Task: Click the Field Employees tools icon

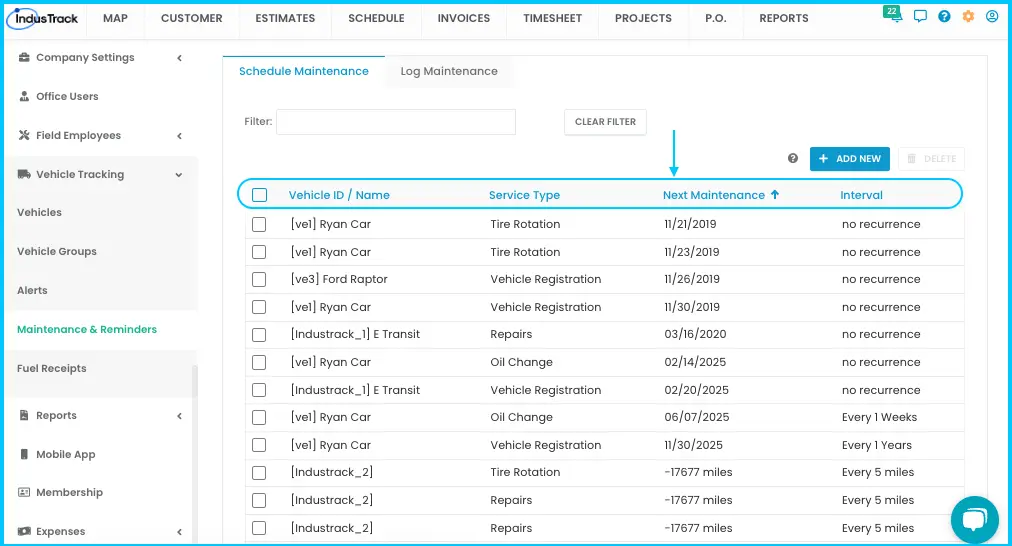Action: [25, 135]
